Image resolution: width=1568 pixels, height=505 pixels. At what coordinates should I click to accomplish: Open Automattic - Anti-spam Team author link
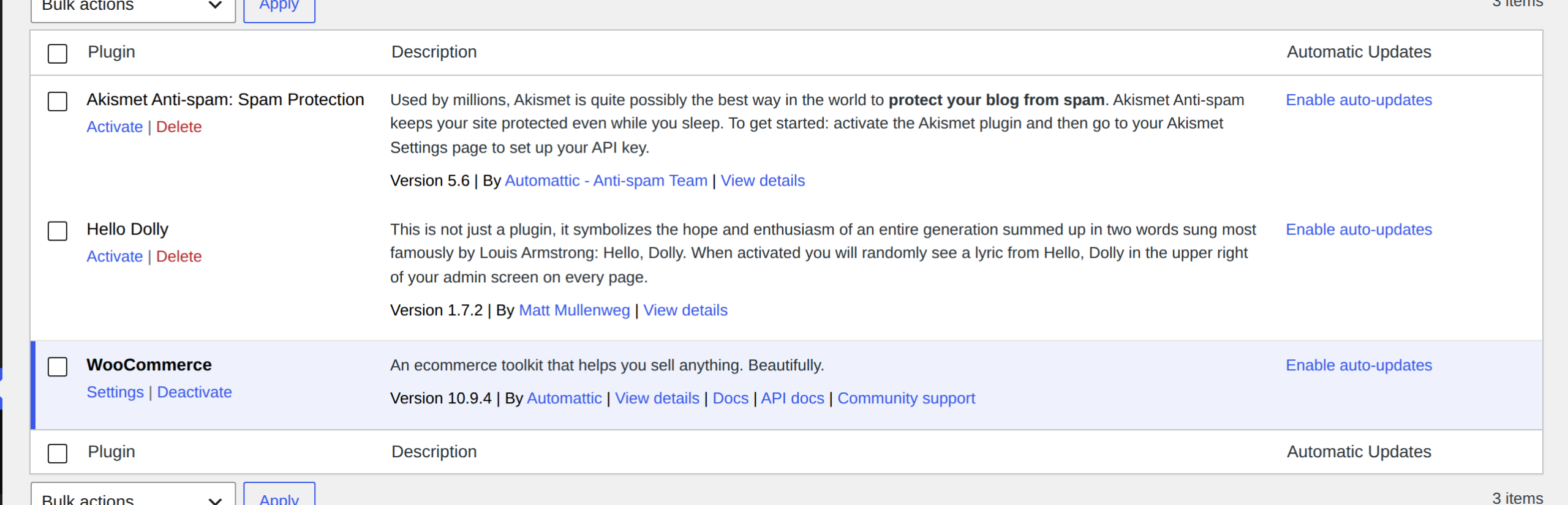point(606,181)
